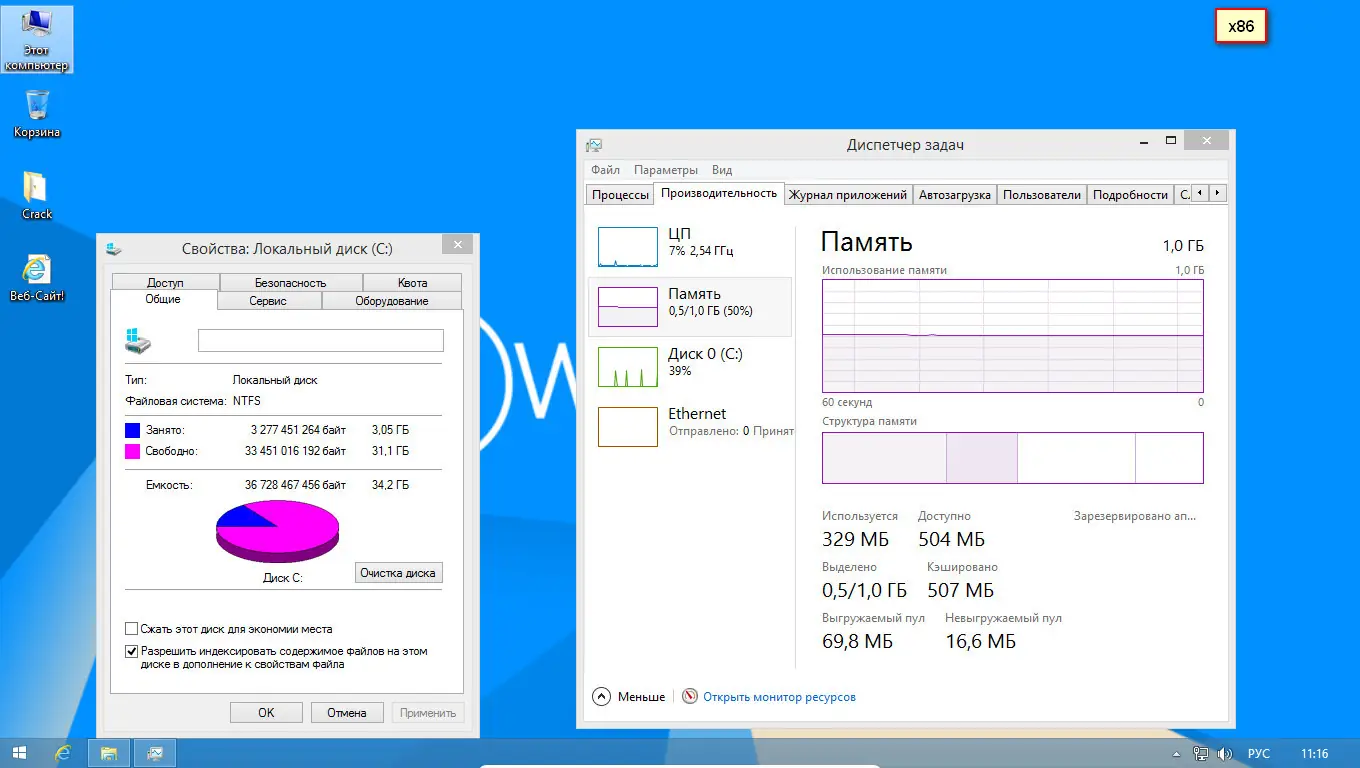Click the 329 МБ Используется value
1360x768 pixels.
(x=854, y=540)
